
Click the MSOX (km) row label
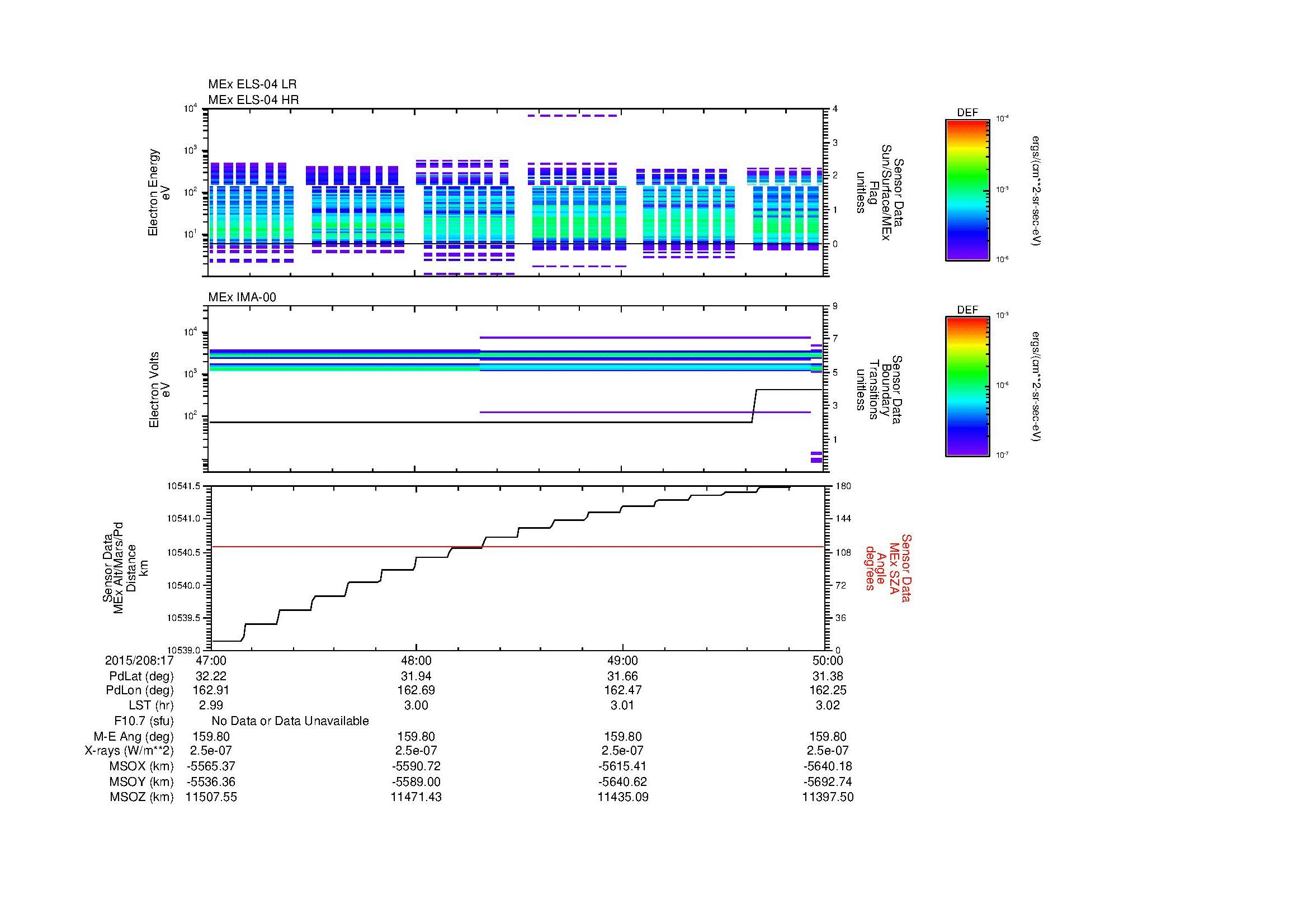coord(142,766)
